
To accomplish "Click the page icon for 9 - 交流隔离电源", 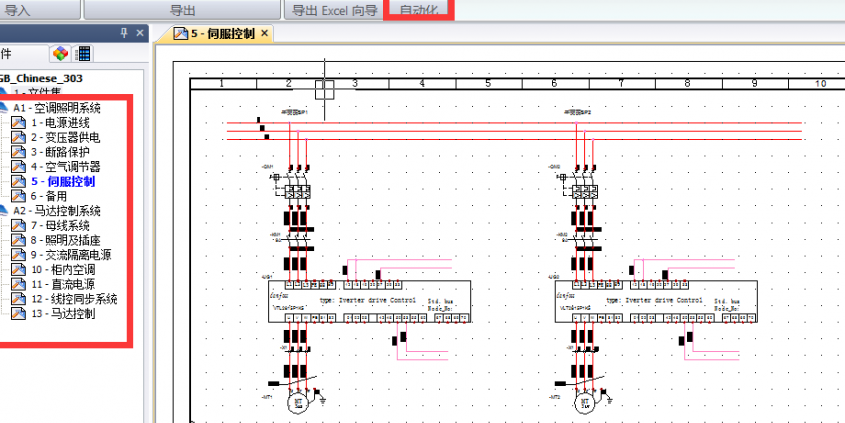I will point(19,254).
